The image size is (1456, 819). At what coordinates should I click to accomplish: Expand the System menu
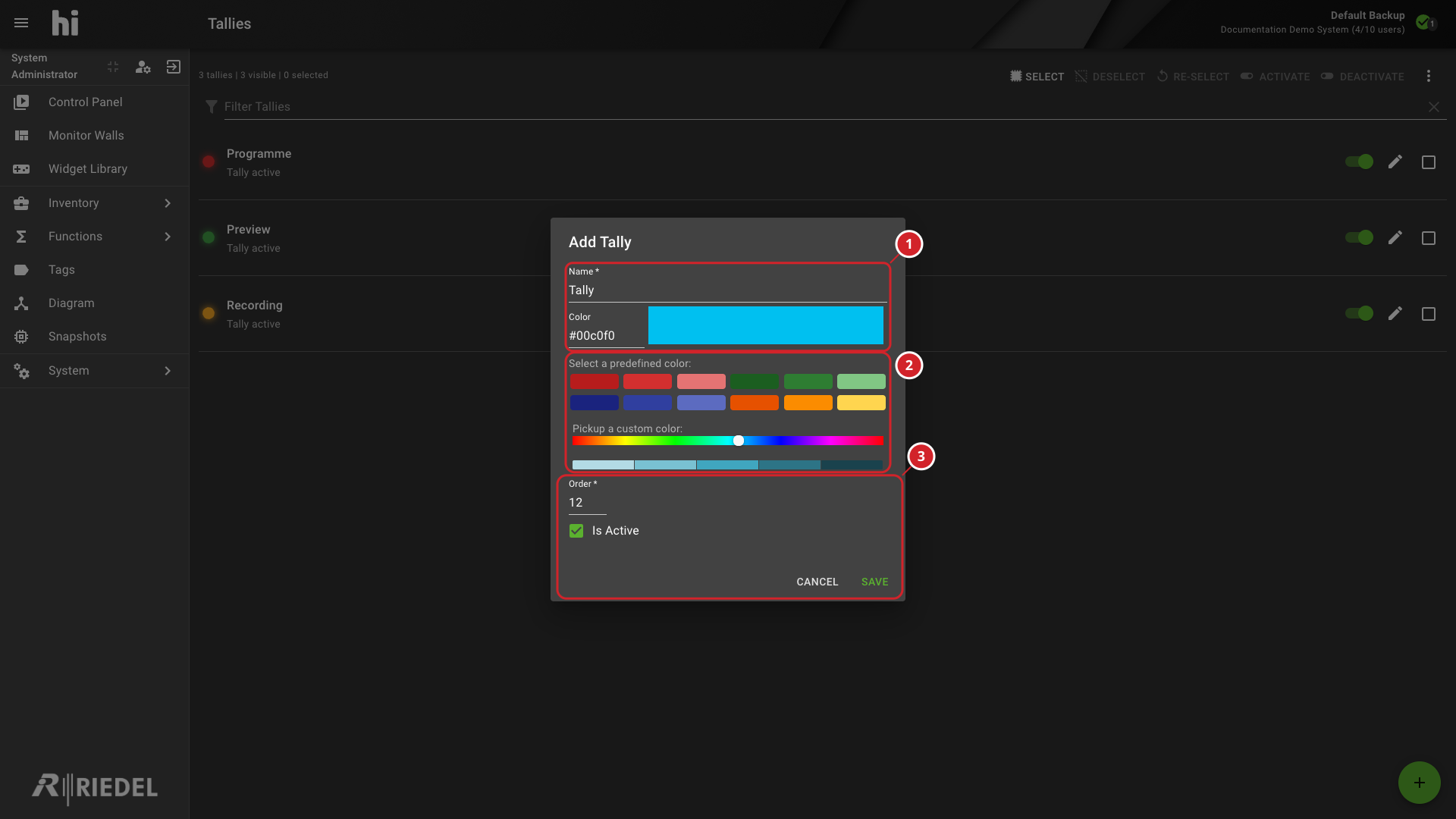pos(94,371)
